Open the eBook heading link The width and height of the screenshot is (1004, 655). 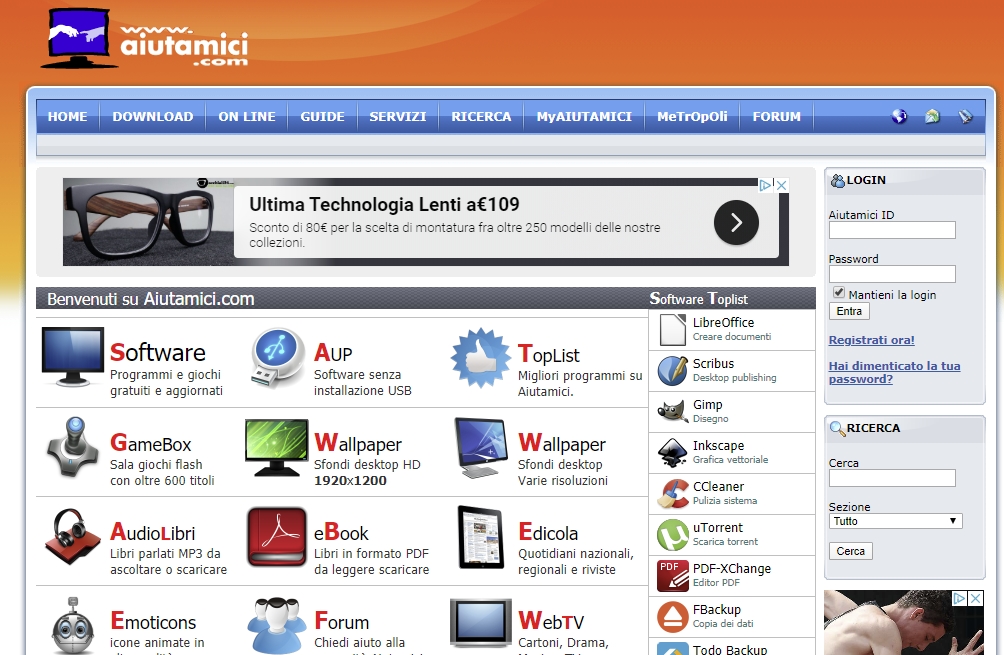tap(341, 532)
